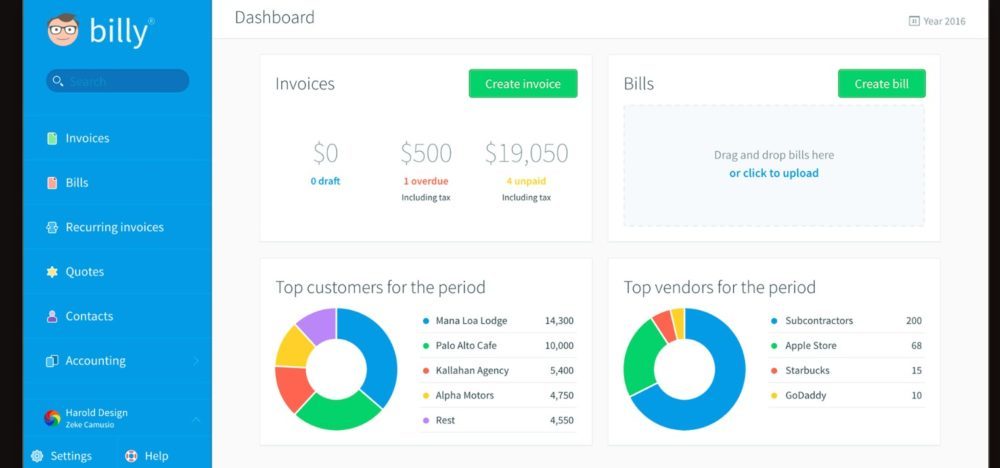Click the Settings gear icon
Image resolution: width=1000 pixels, height=468 pixels.
coord(37,456)
